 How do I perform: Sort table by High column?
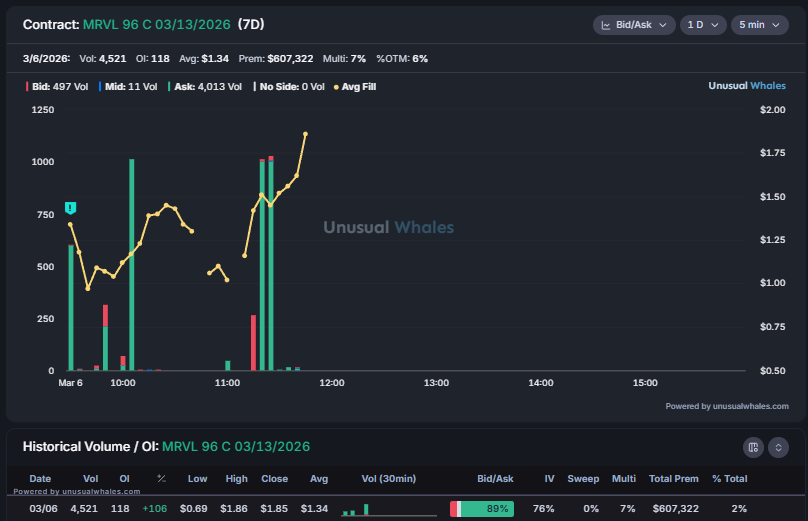(x=237, y=478)
